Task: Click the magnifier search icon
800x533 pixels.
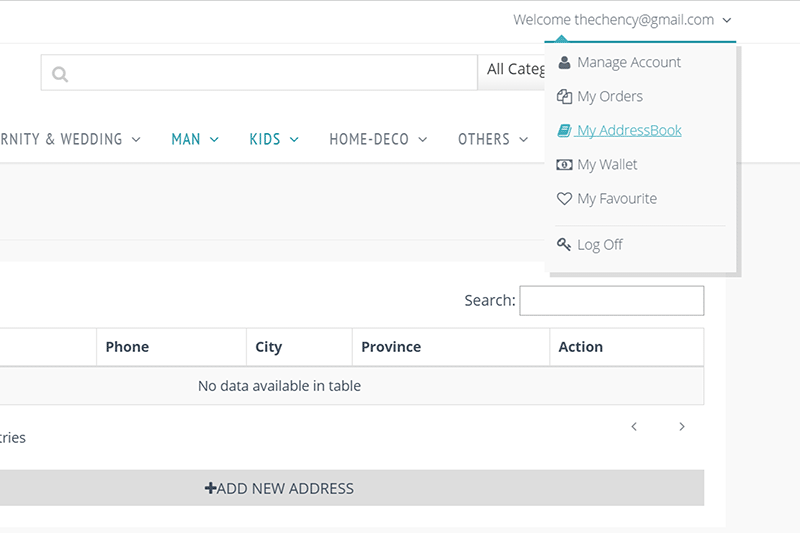Action: coord(60,73)
